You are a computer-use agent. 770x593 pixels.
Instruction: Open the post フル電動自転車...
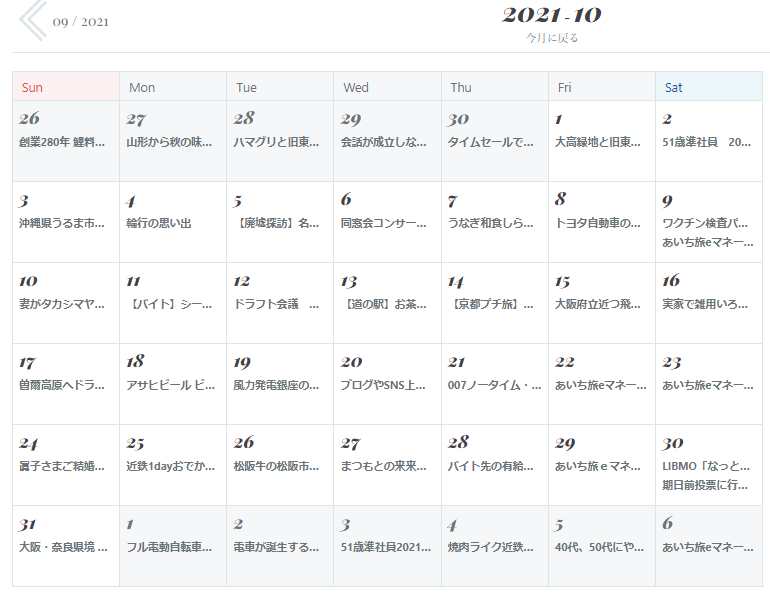click(x=169, y=547)
